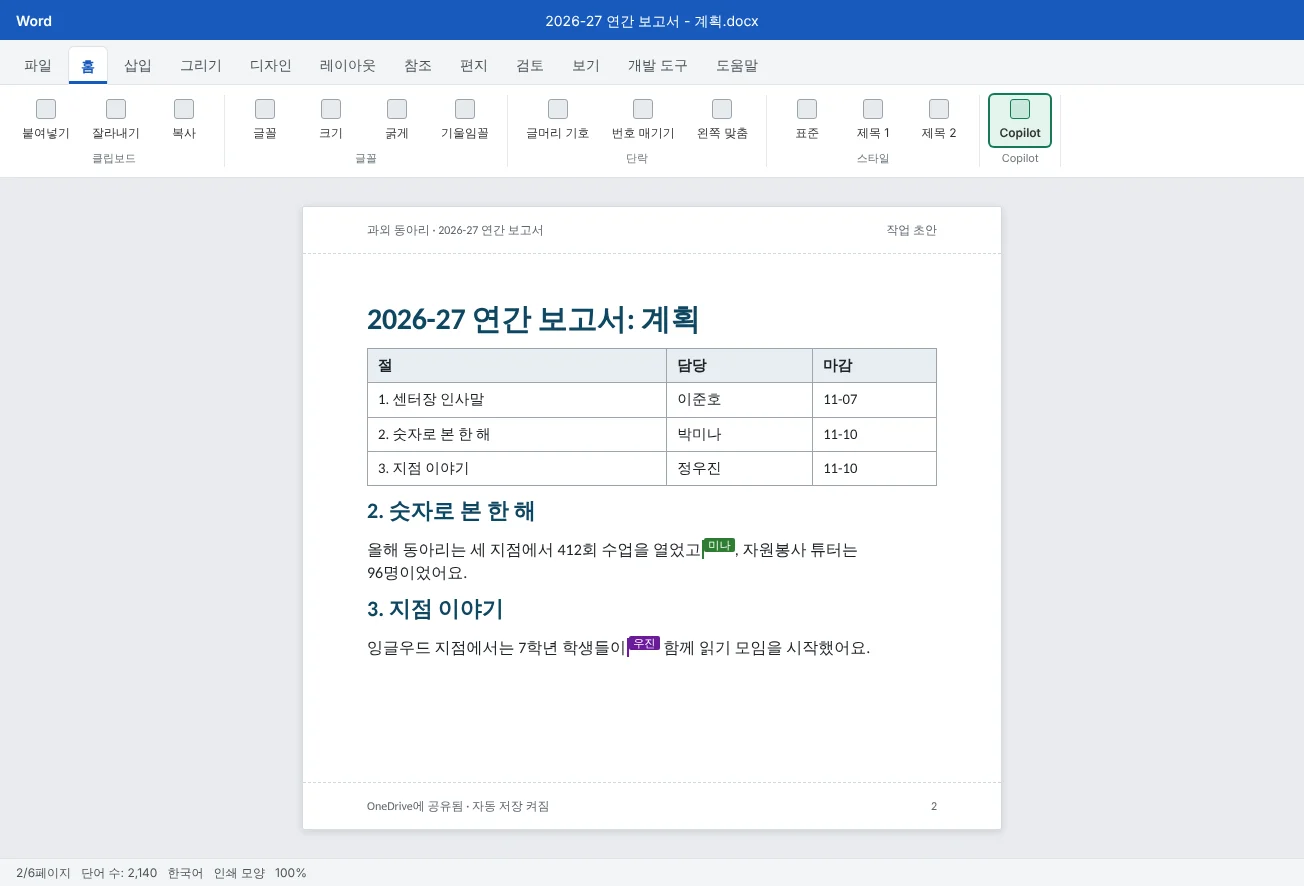Open the 검토 tab
The height and width of the screenshot is (886, 1304).
click(x=530, y=66)
